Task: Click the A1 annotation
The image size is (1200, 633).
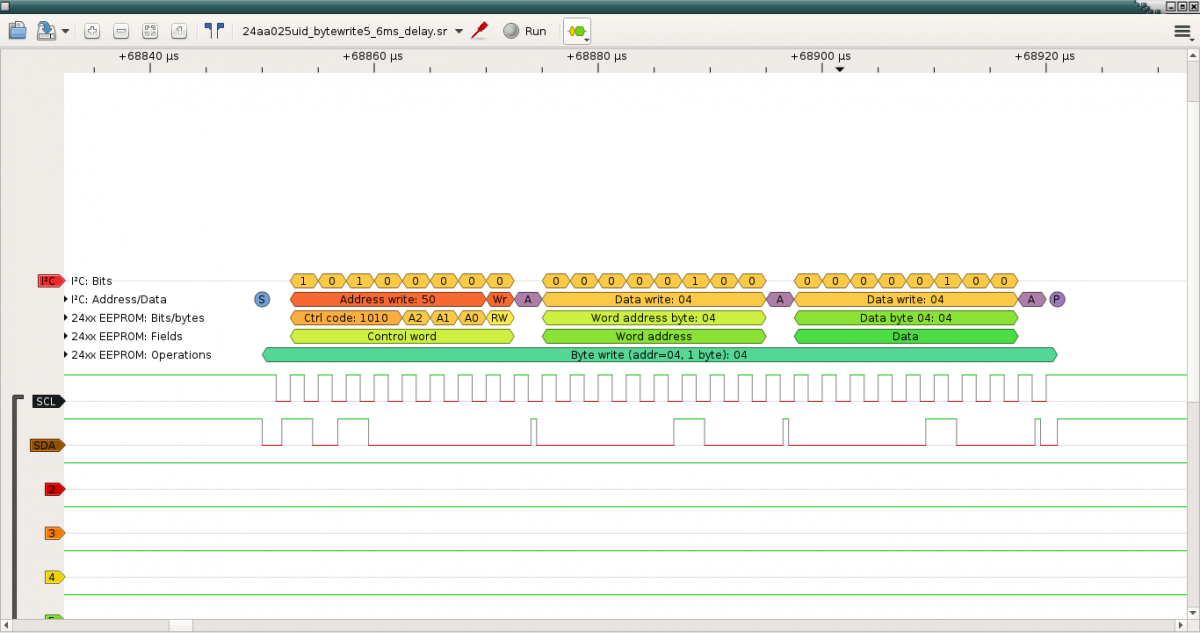Action: pos(444,318)
